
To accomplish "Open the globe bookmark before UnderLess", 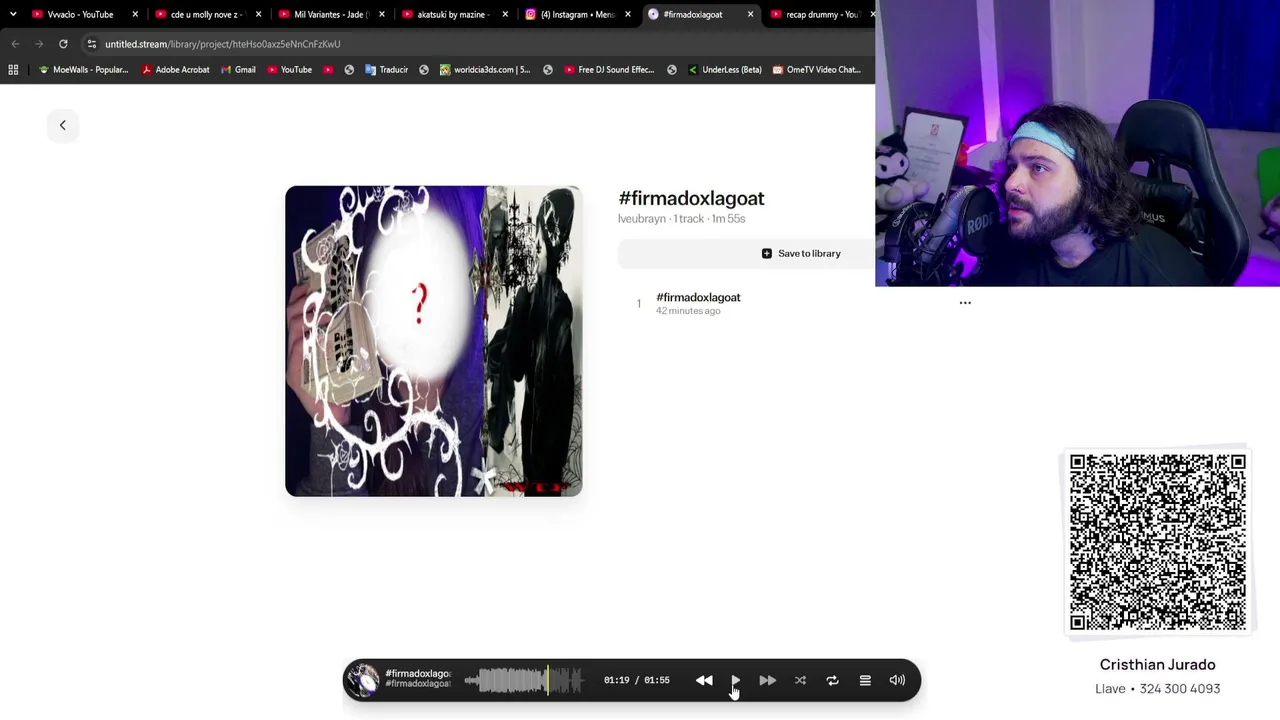I will pos(672,70).
